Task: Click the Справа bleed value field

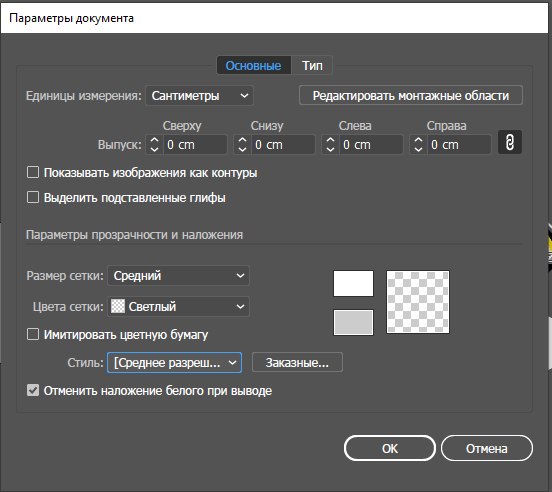Action: pos(459,145)
